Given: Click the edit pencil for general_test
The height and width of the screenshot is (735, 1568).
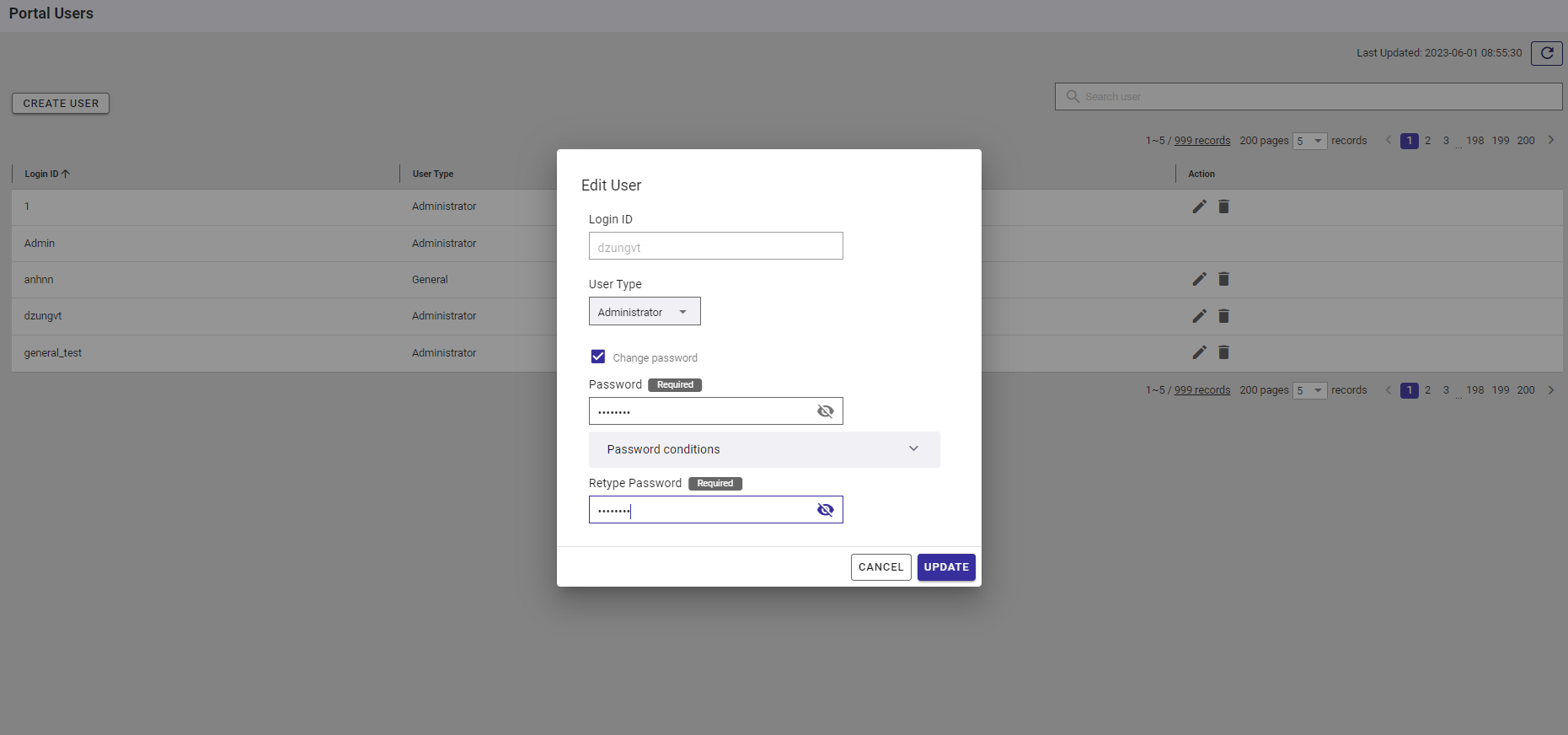Looking at the screenshot, I should pyautogui.click(x=1199, y=352).
